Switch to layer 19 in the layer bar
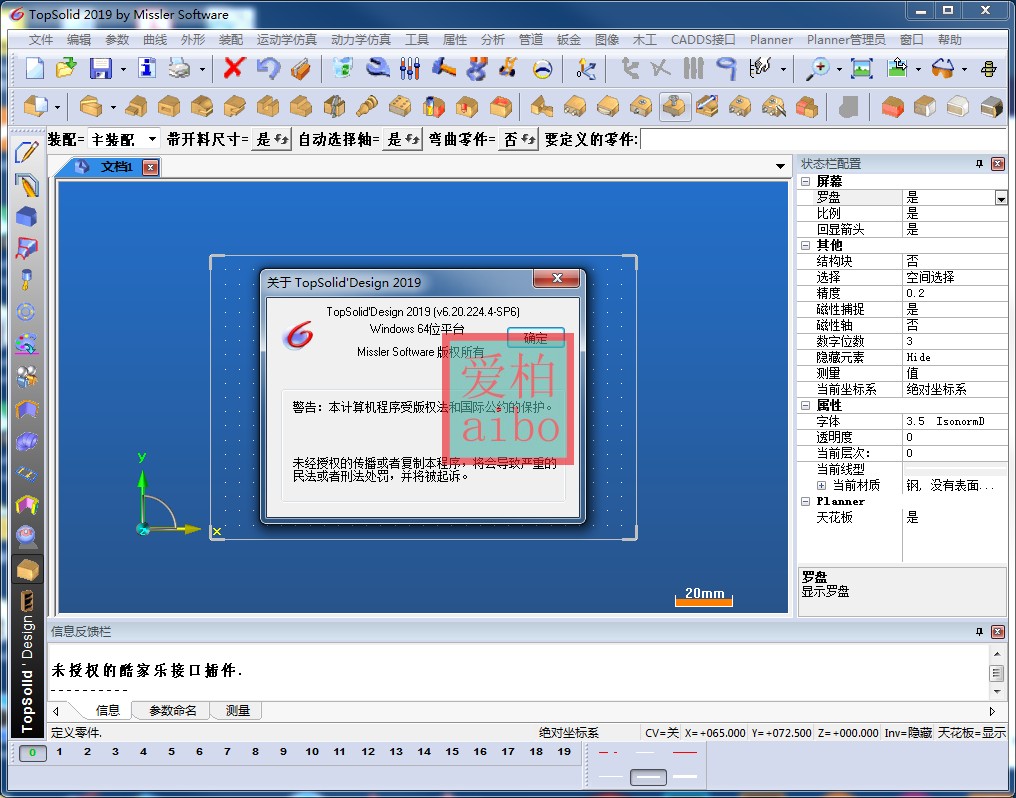Viewport: 1016px width, 798px height. (564, 751)
